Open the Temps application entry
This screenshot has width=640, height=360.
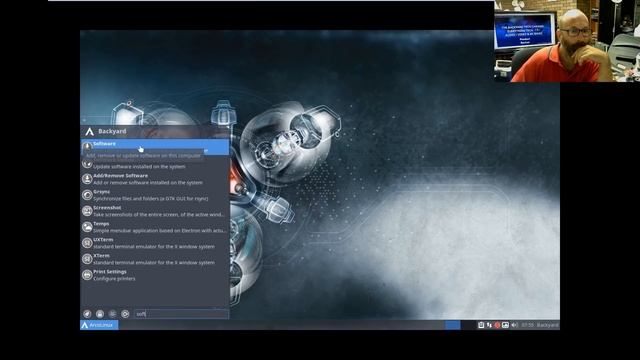pyautogui.click(x=155, y=227)
